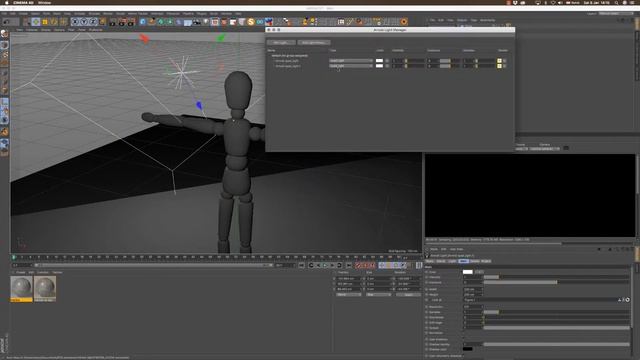
Task: Toggle the Y axis lock
Action: coord(84,22)
